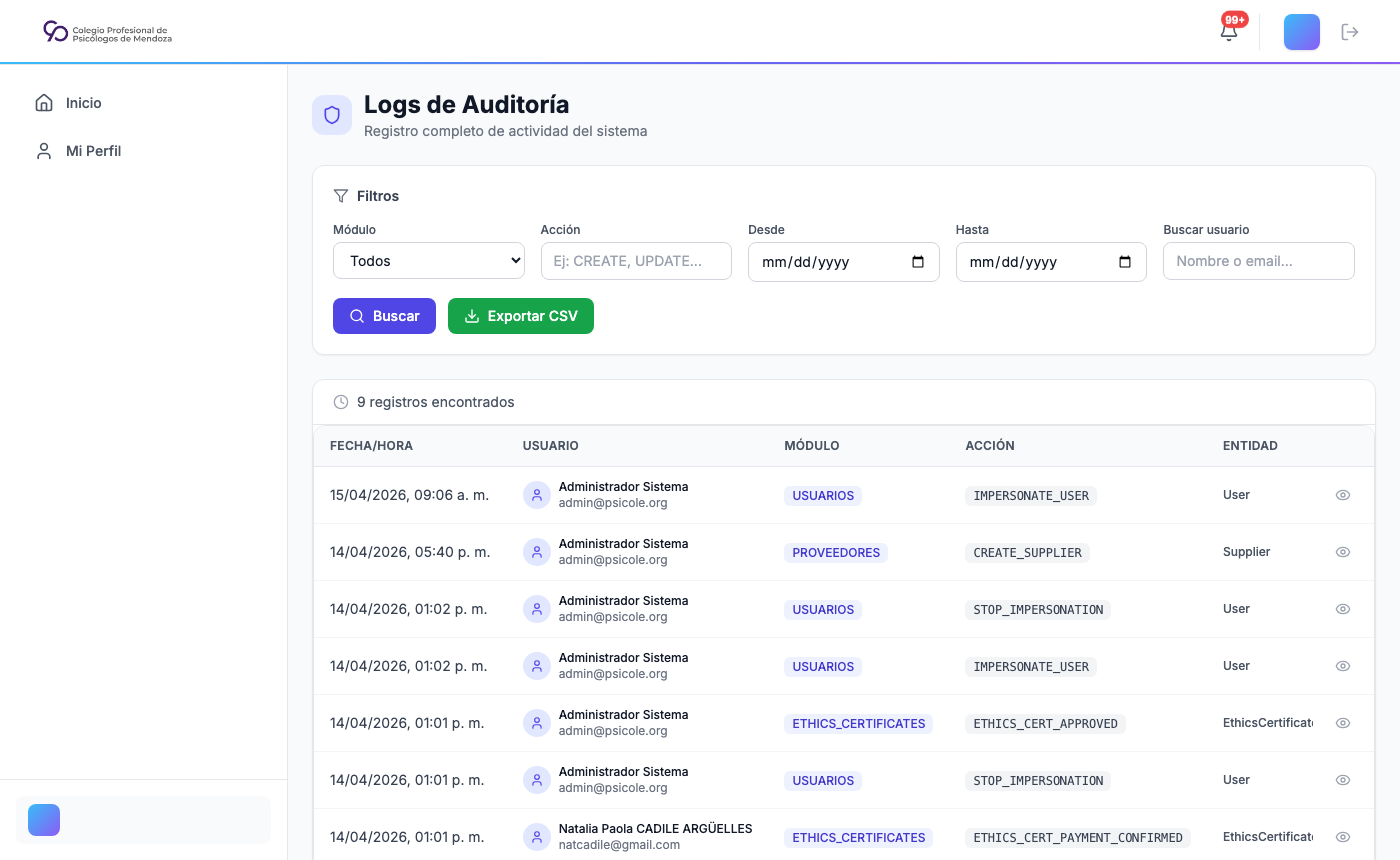Click the calendar icon in the Desde field
Viewport: 1400px width, 860px height.
tap(918, 262)
